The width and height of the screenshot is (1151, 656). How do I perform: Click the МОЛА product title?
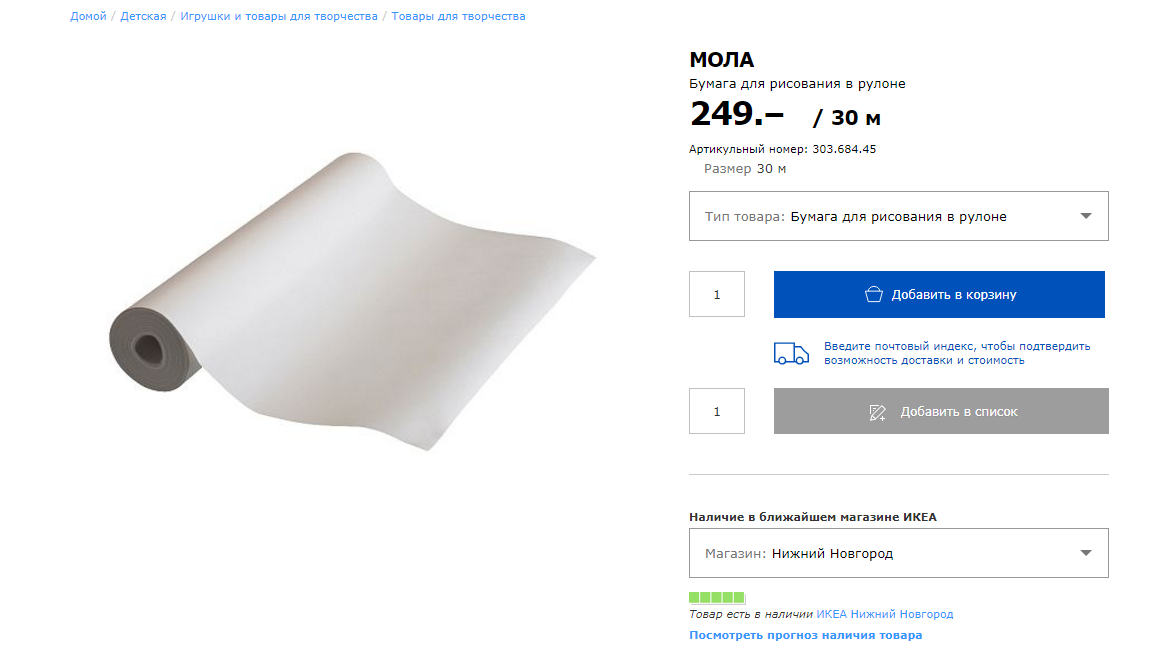721,60
